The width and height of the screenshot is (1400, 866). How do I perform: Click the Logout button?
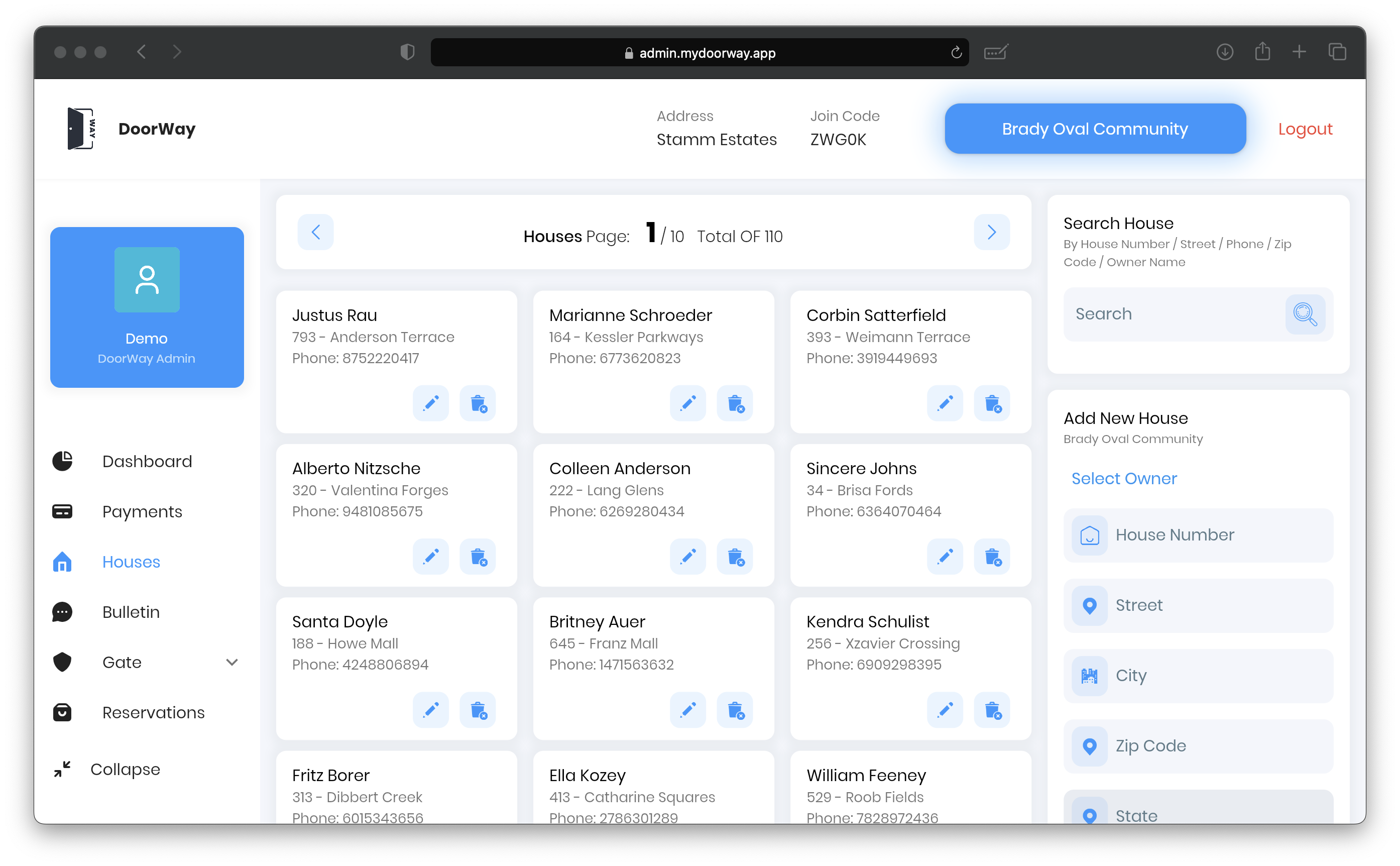(1306, 128)
